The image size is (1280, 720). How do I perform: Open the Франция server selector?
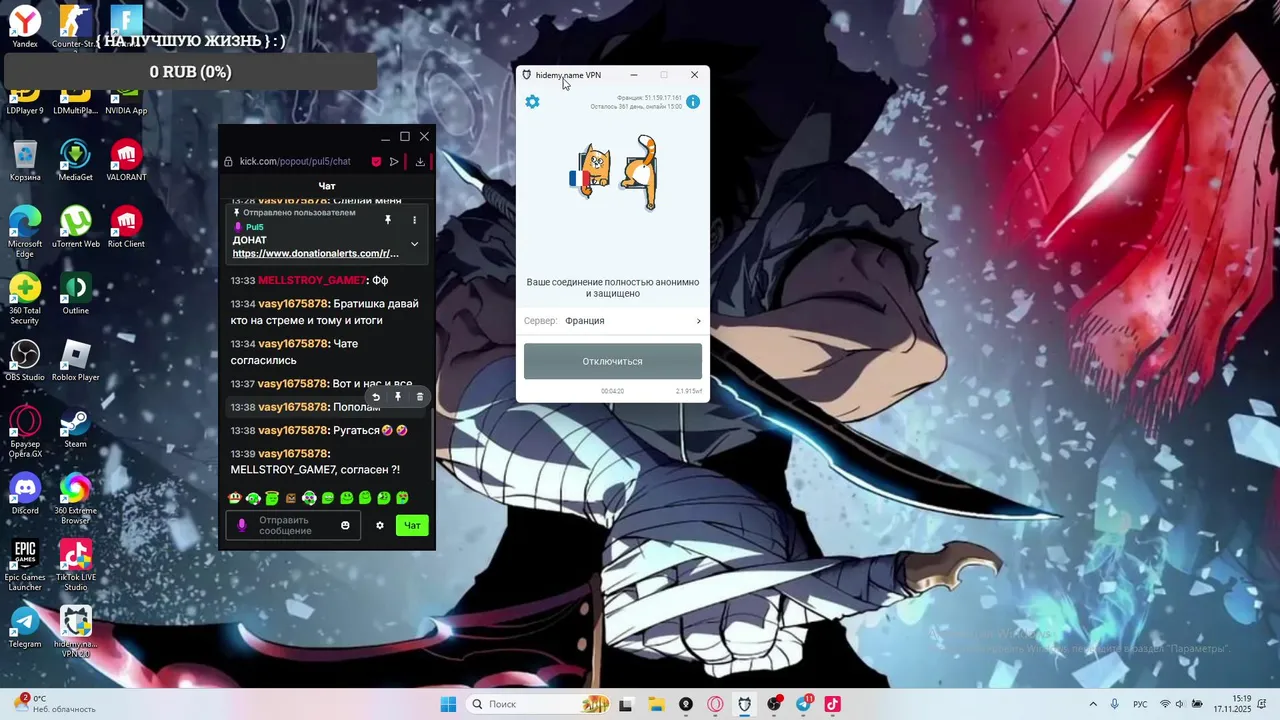click(x=613, y=321)
